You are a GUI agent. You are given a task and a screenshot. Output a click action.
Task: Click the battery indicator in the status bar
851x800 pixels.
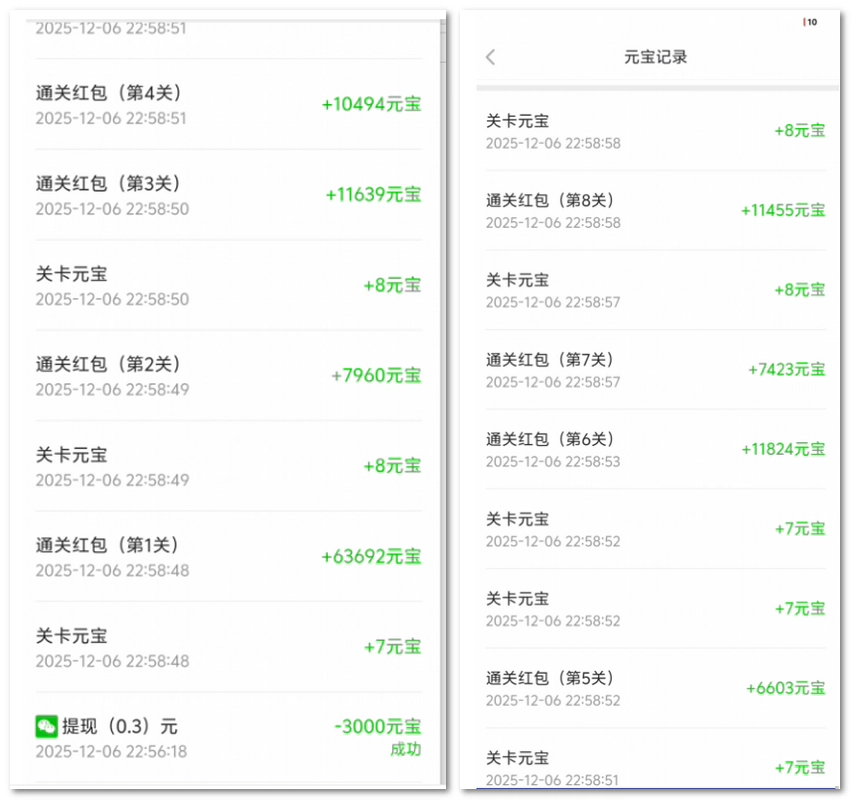[811, 22]
